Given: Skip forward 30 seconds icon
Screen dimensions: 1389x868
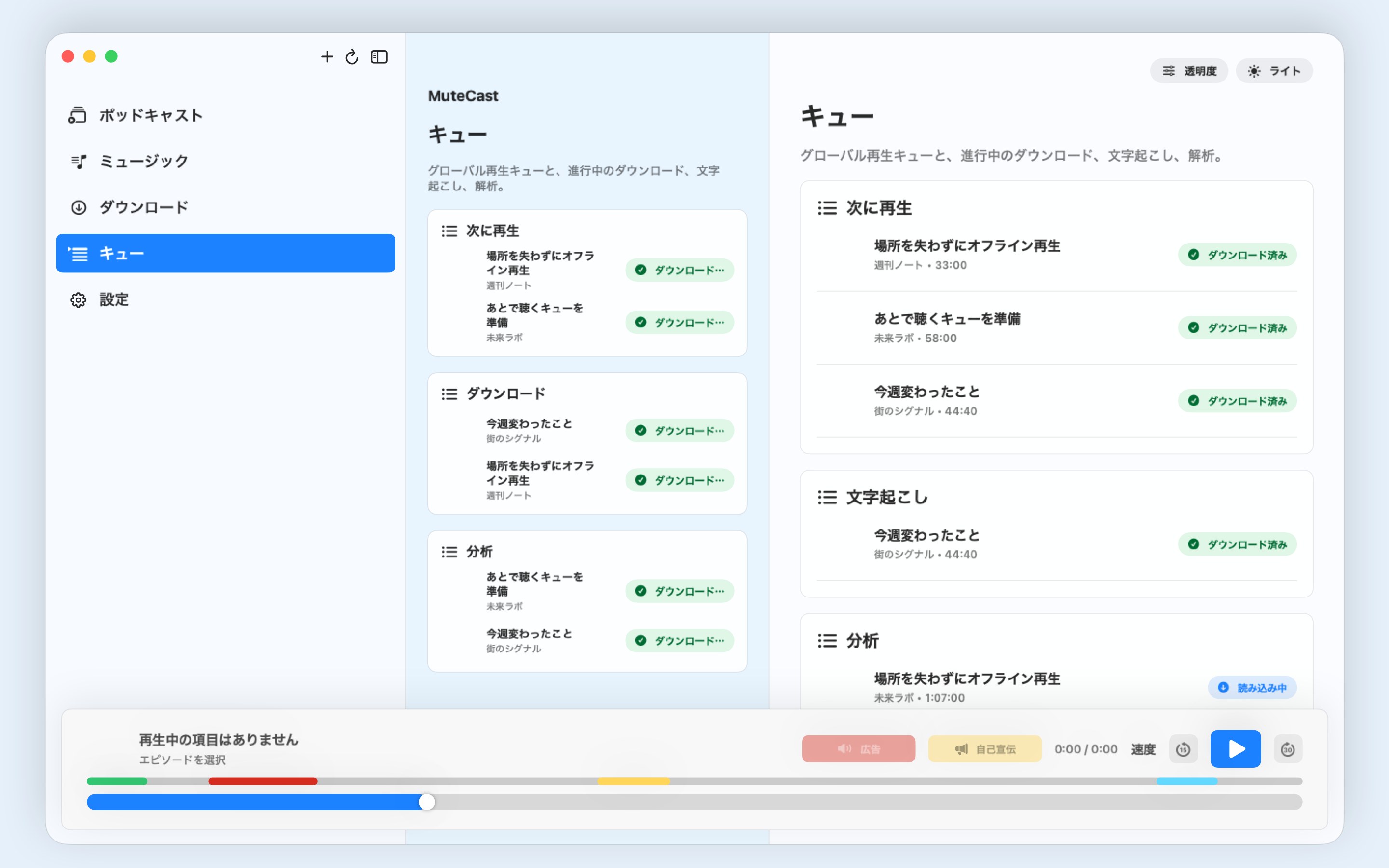Looking at the screenshot, I should tap(1287, 748).
